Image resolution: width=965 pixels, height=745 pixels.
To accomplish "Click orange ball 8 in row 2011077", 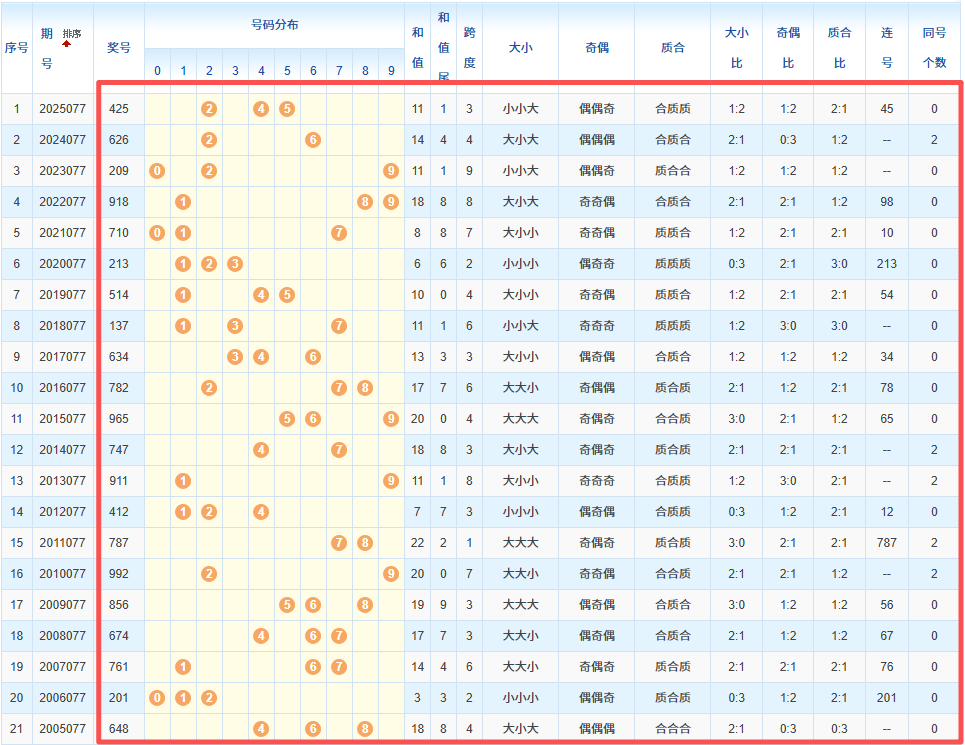I will click(366, 543).
